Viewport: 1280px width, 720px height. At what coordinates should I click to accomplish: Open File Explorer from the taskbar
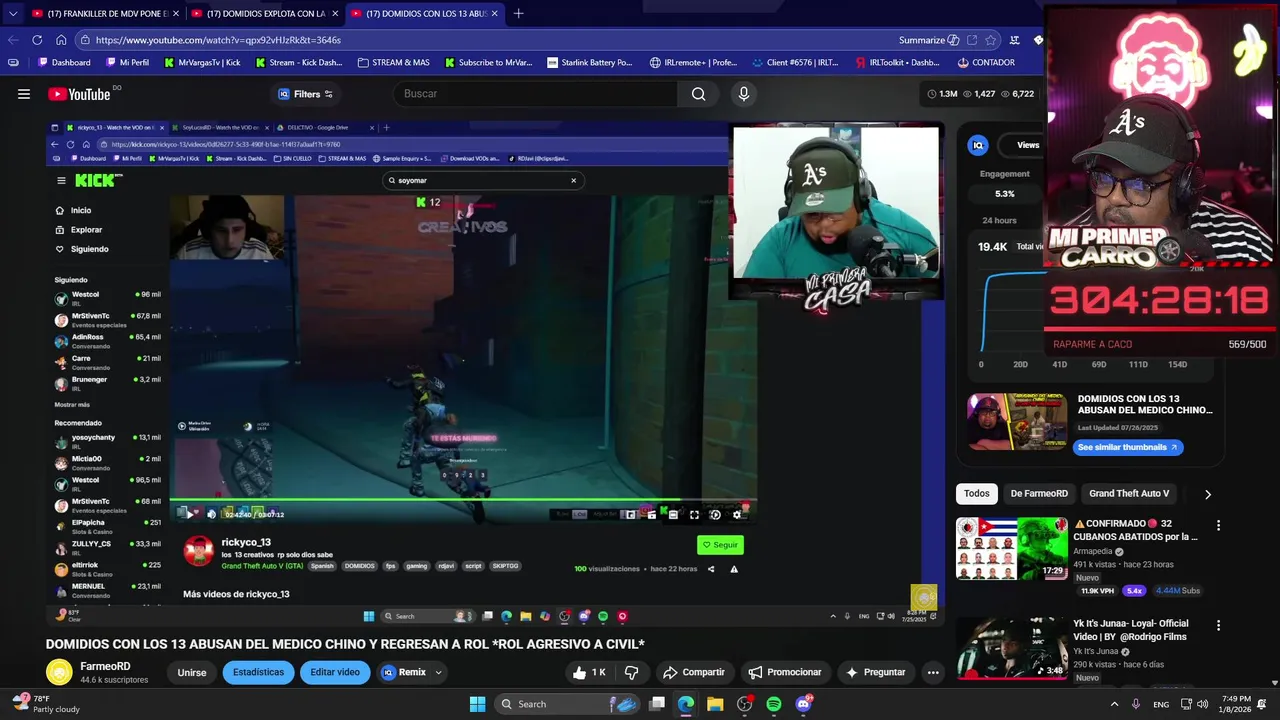click(715, 704)
